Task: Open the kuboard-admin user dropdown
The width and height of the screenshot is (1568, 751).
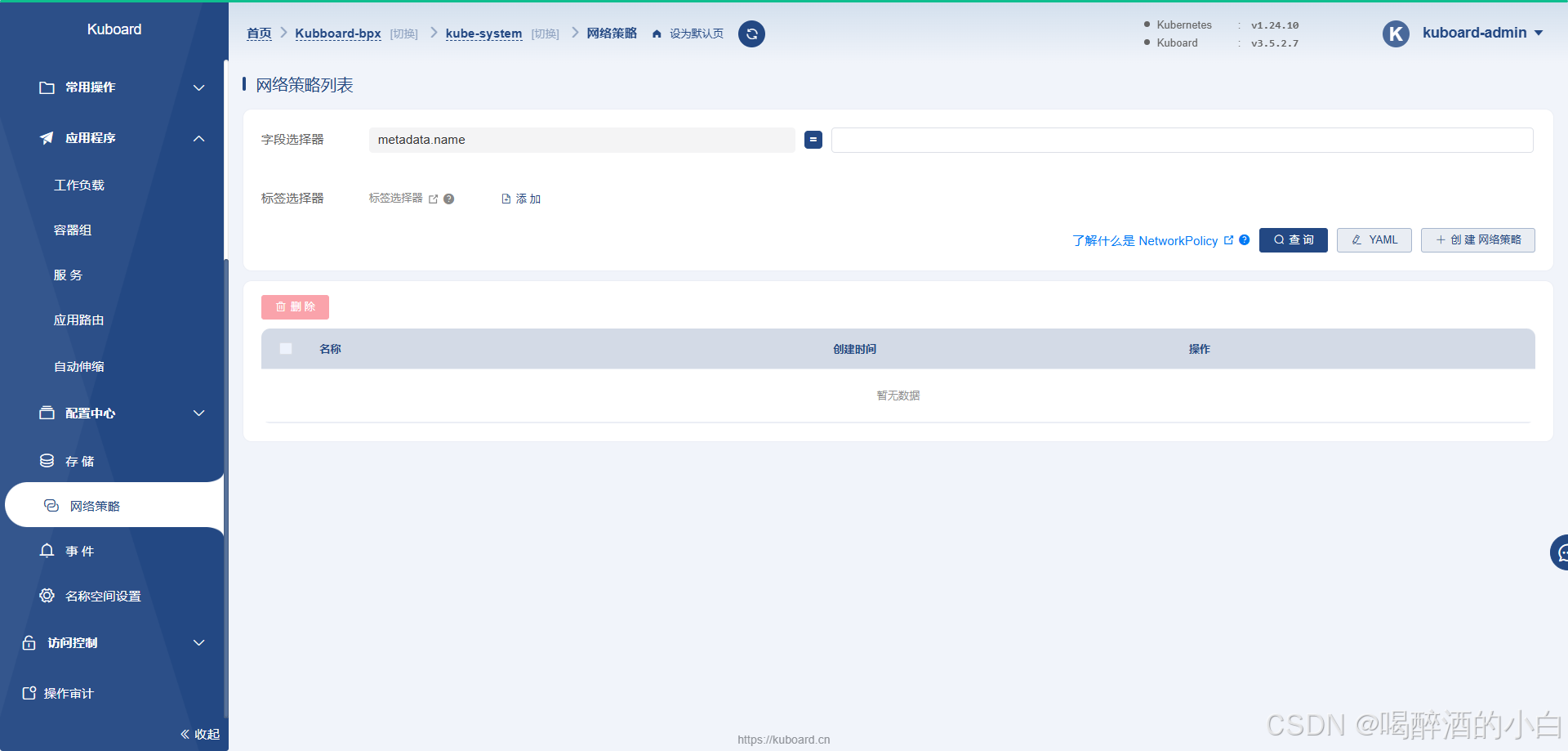Action: (x=1482, y=33)
